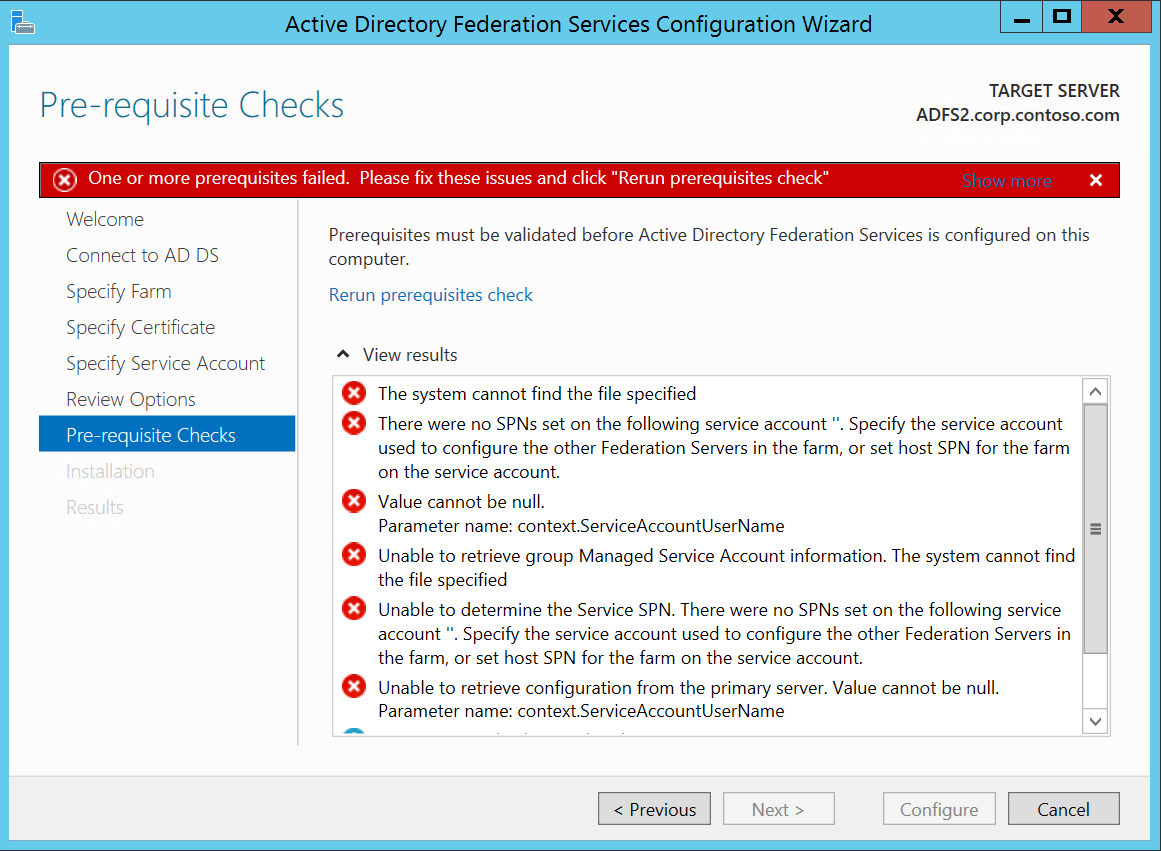Viewport: 1161px width, 851px height.
Task: Click the disabled Results step
Action: pos(94,507)
